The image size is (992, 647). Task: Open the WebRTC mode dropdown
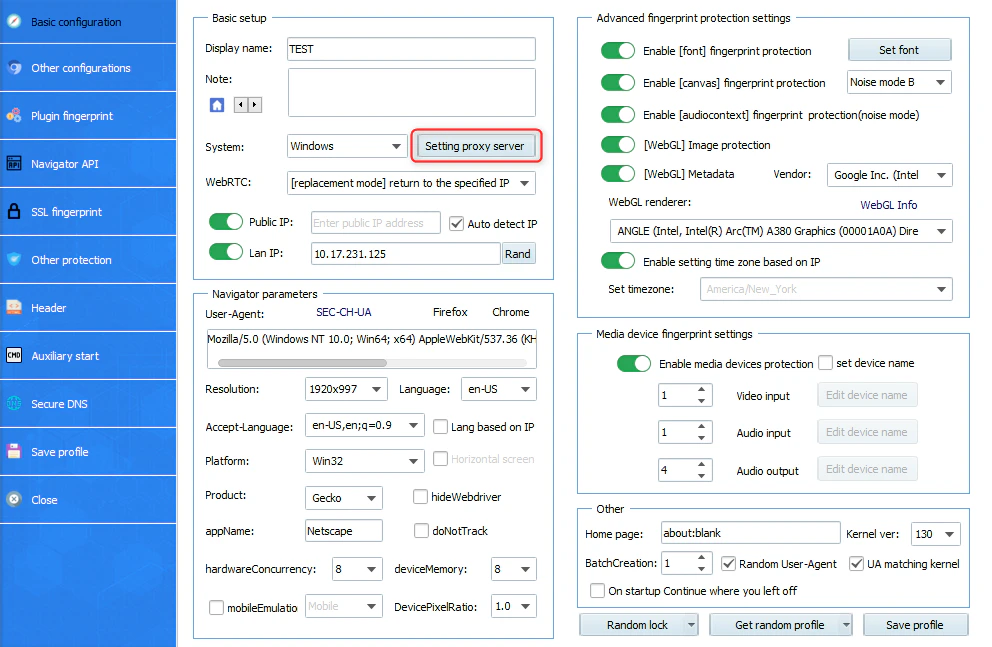point(411,183)
